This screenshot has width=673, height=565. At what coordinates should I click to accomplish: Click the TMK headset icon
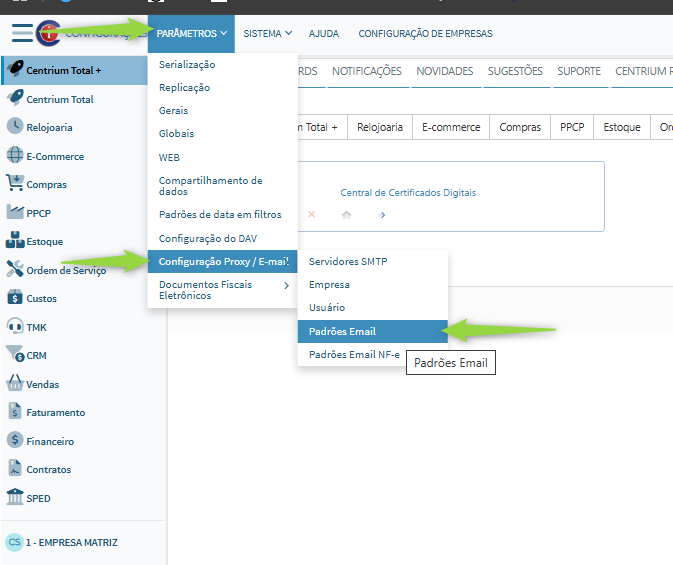coord(15,326)
